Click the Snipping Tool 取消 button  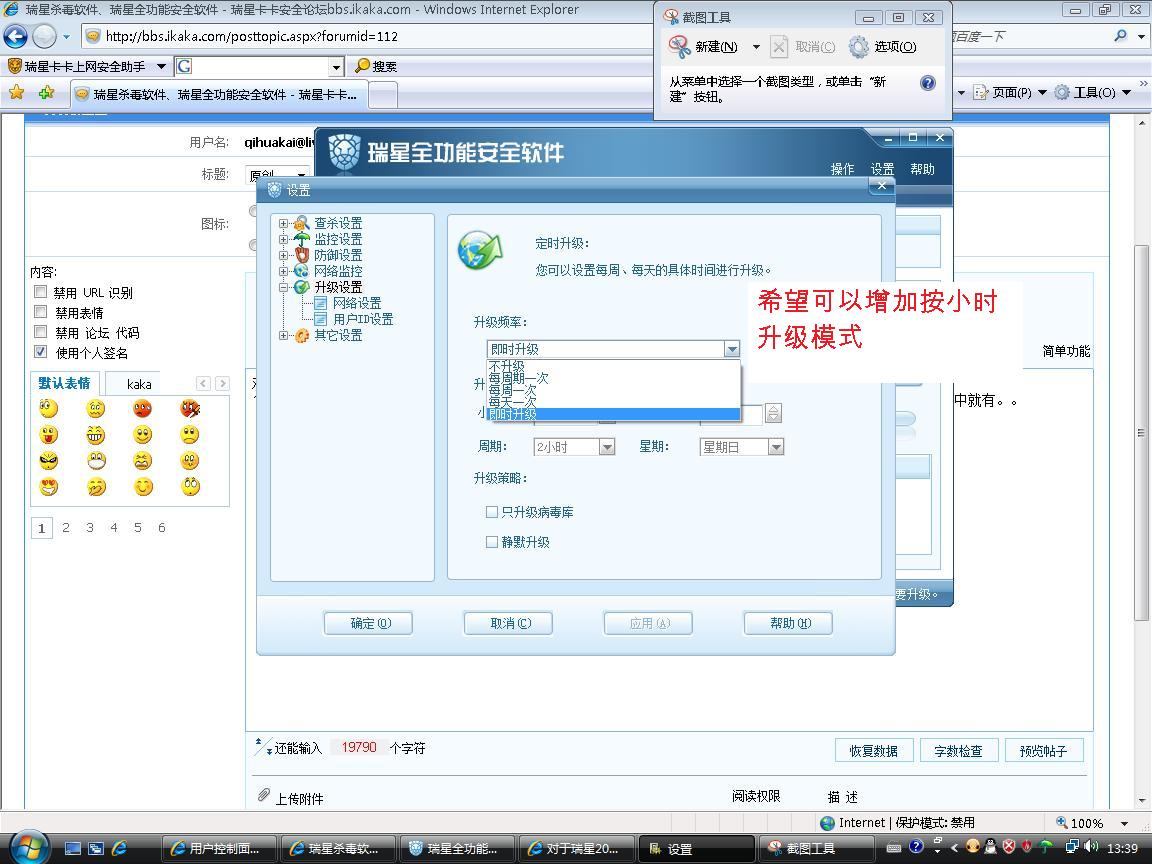tap(802, 47)
